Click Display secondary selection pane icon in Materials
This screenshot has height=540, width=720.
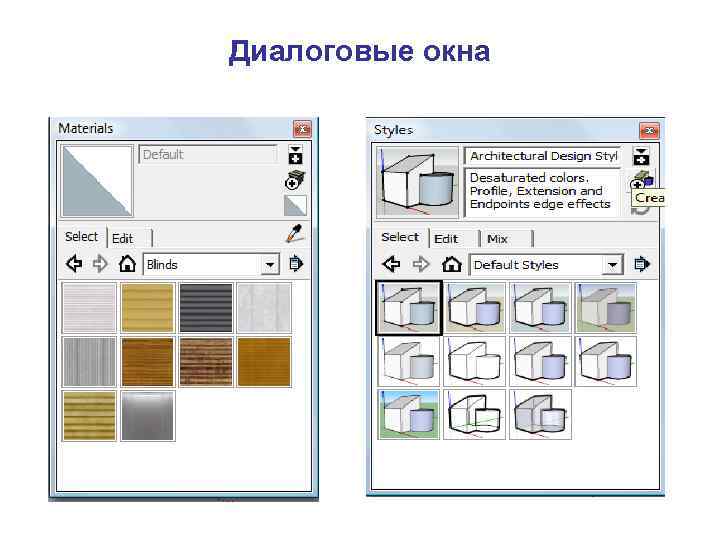pyautogui.click(x=295, y=155)
